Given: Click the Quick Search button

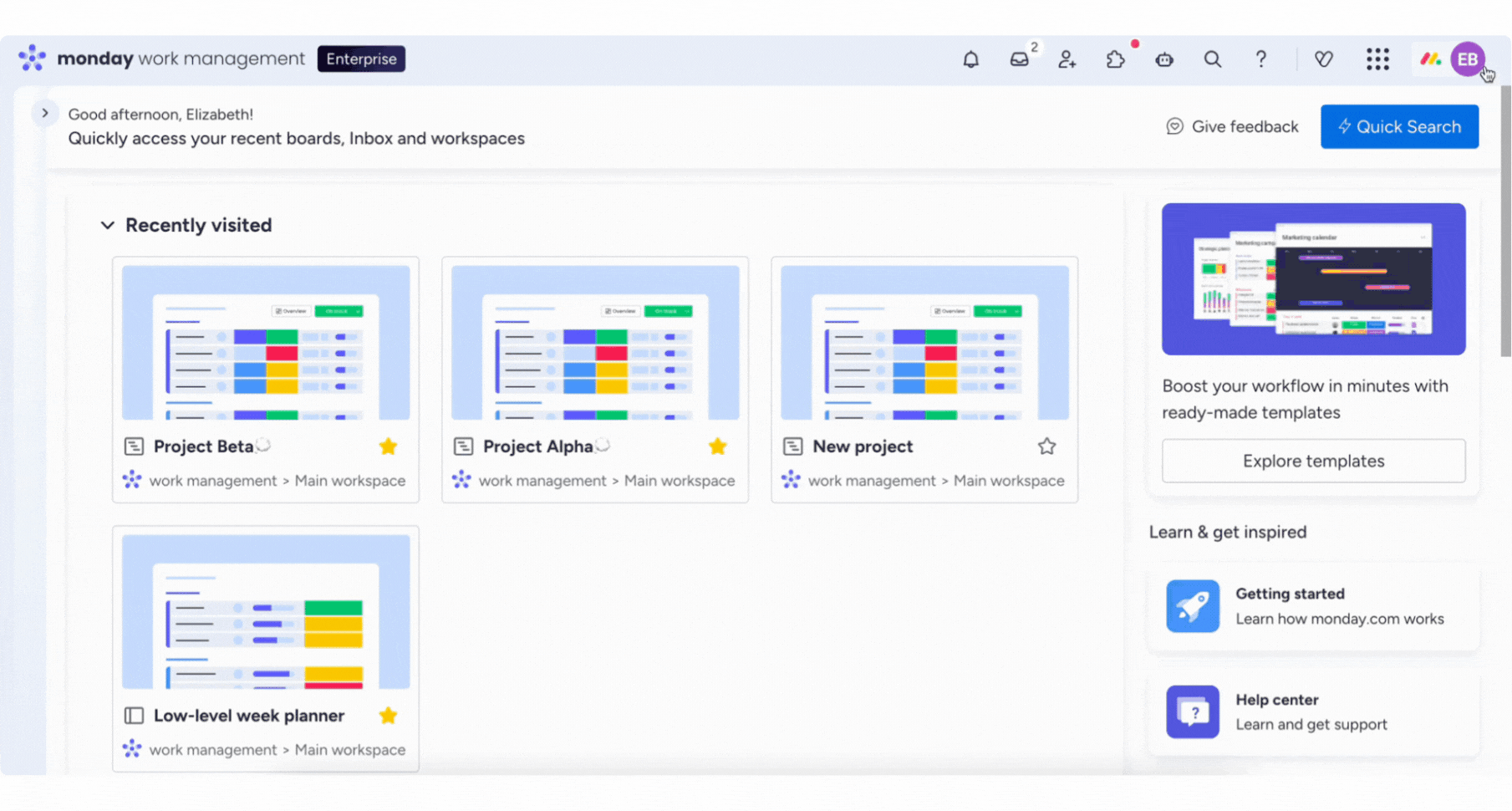Looking at the screenshot, I should 1399,126.
